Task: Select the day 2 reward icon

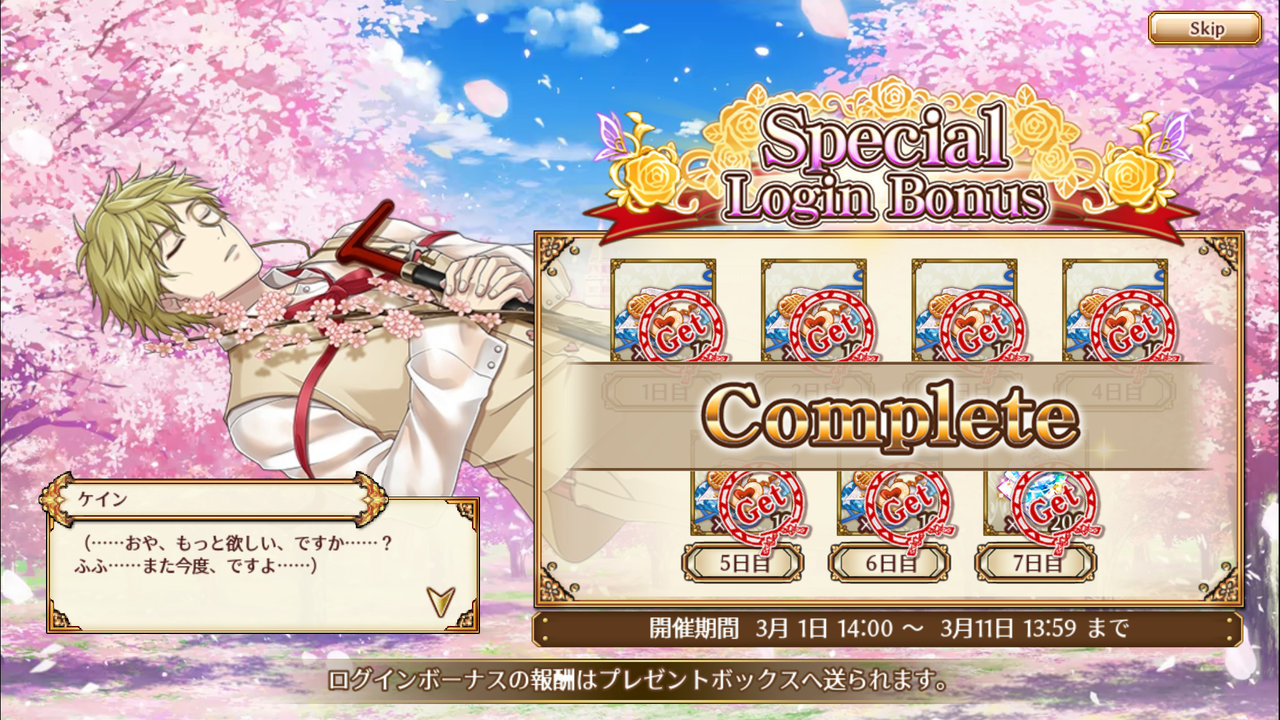Action: point(813,311)
